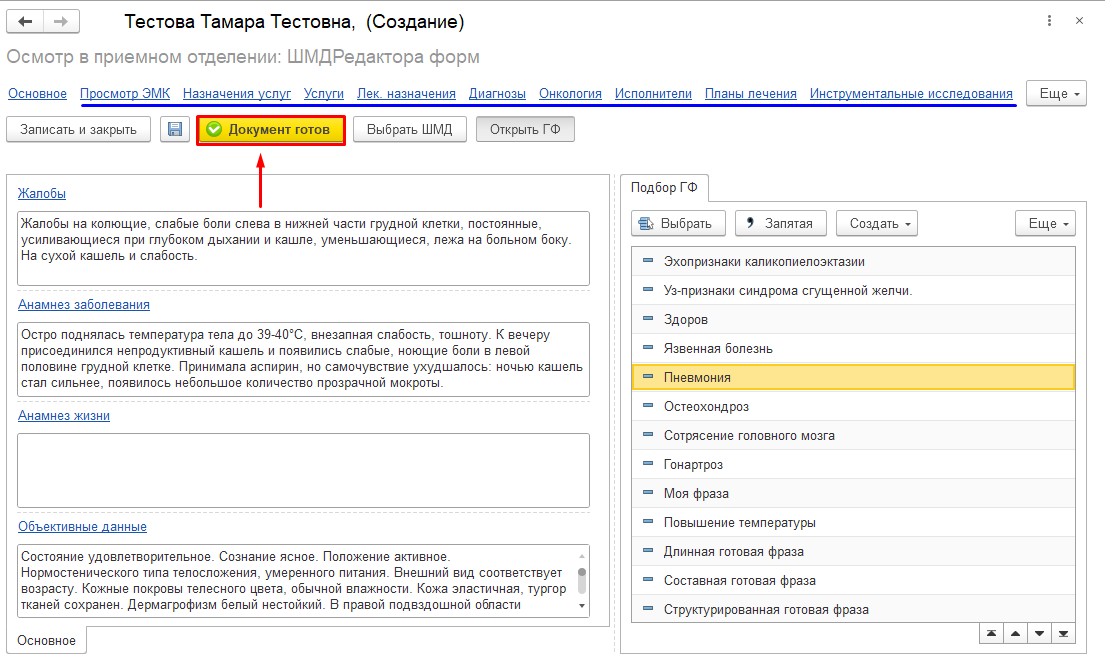Go to Планы лечения
The height and width of the screenshot is (660, 1105).
[x=751, y=94]
